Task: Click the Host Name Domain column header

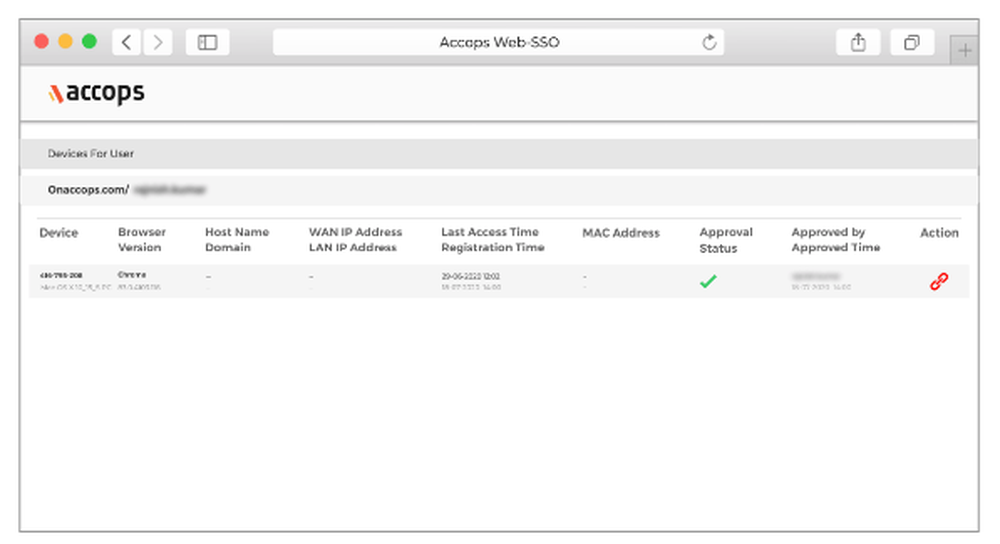Action: [237, 240]
